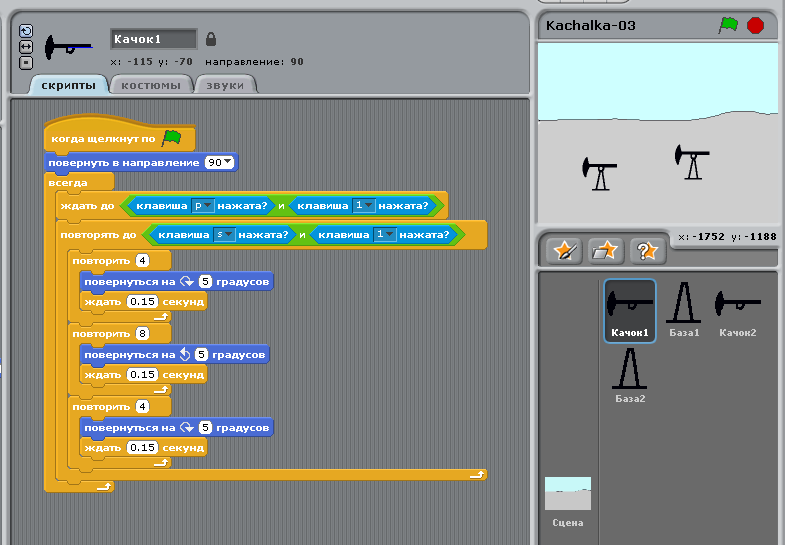Edit repeat count 4 in first повторить block

pyautogui.click(x=142, y=261)
